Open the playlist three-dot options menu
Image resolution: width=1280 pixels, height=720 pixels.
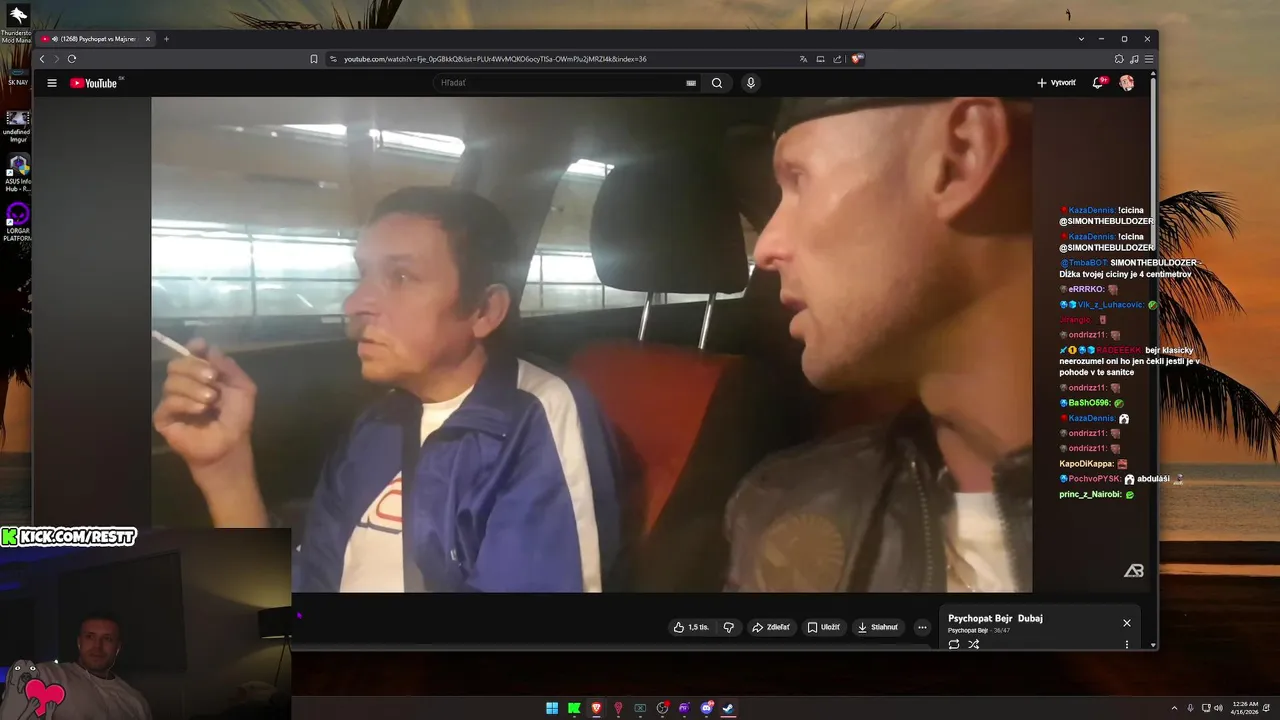1127,644
